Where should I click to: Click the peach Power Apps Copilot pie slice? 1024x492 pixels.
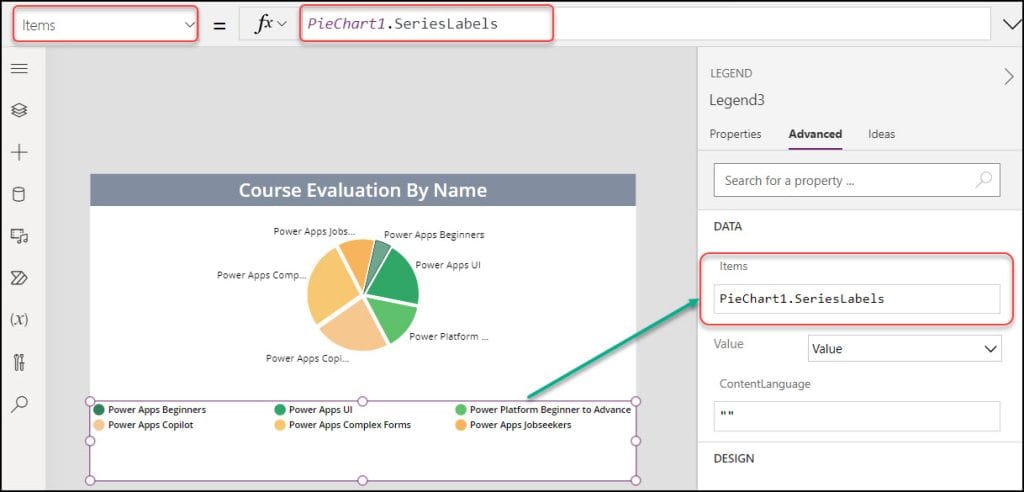pyautogui.click(x=356, y=327)
